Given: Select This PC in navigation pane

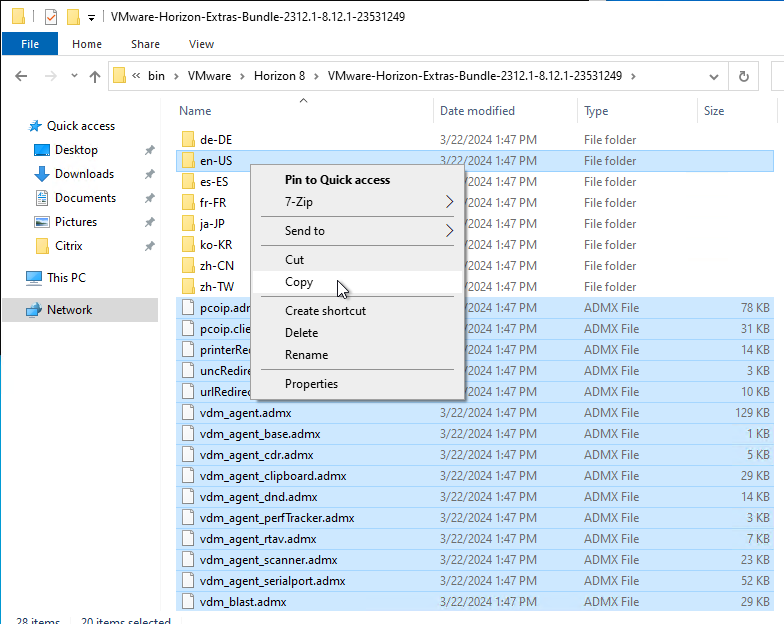Looking at the screenshot, I should [x=66, y=278].
